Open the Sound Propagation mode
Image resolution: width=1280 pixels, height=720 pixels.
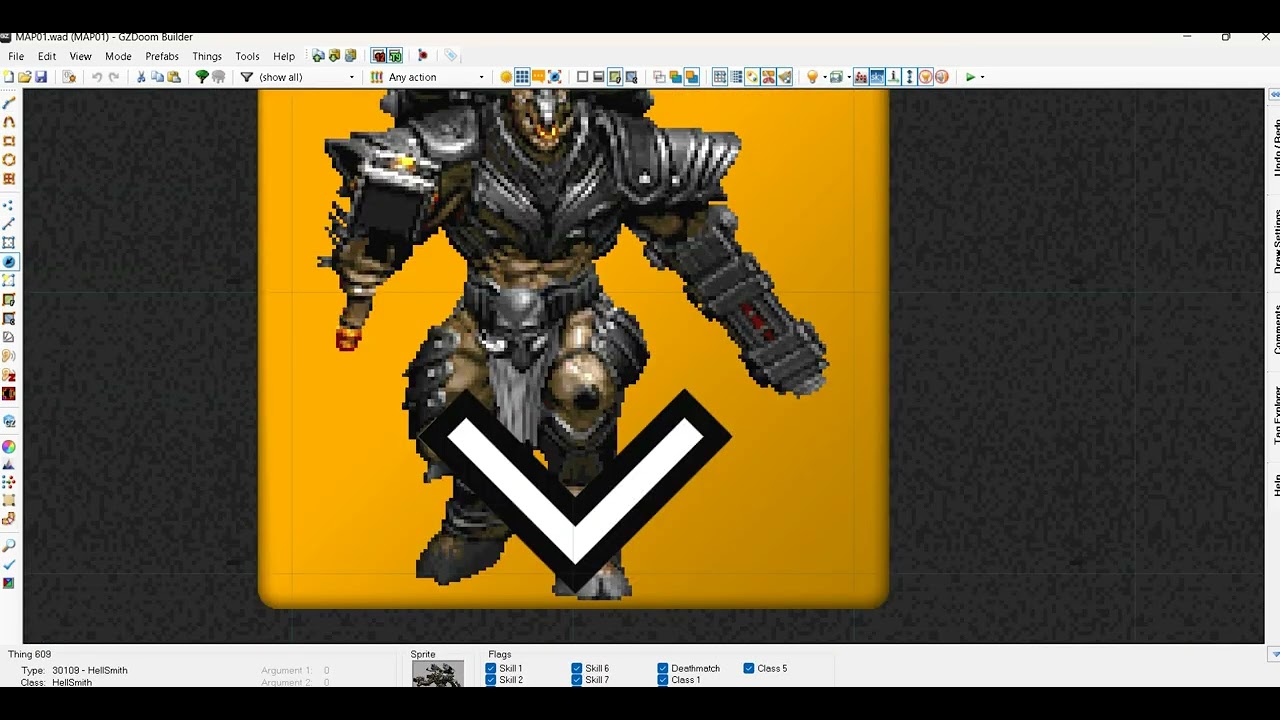(x=9, y=356)
